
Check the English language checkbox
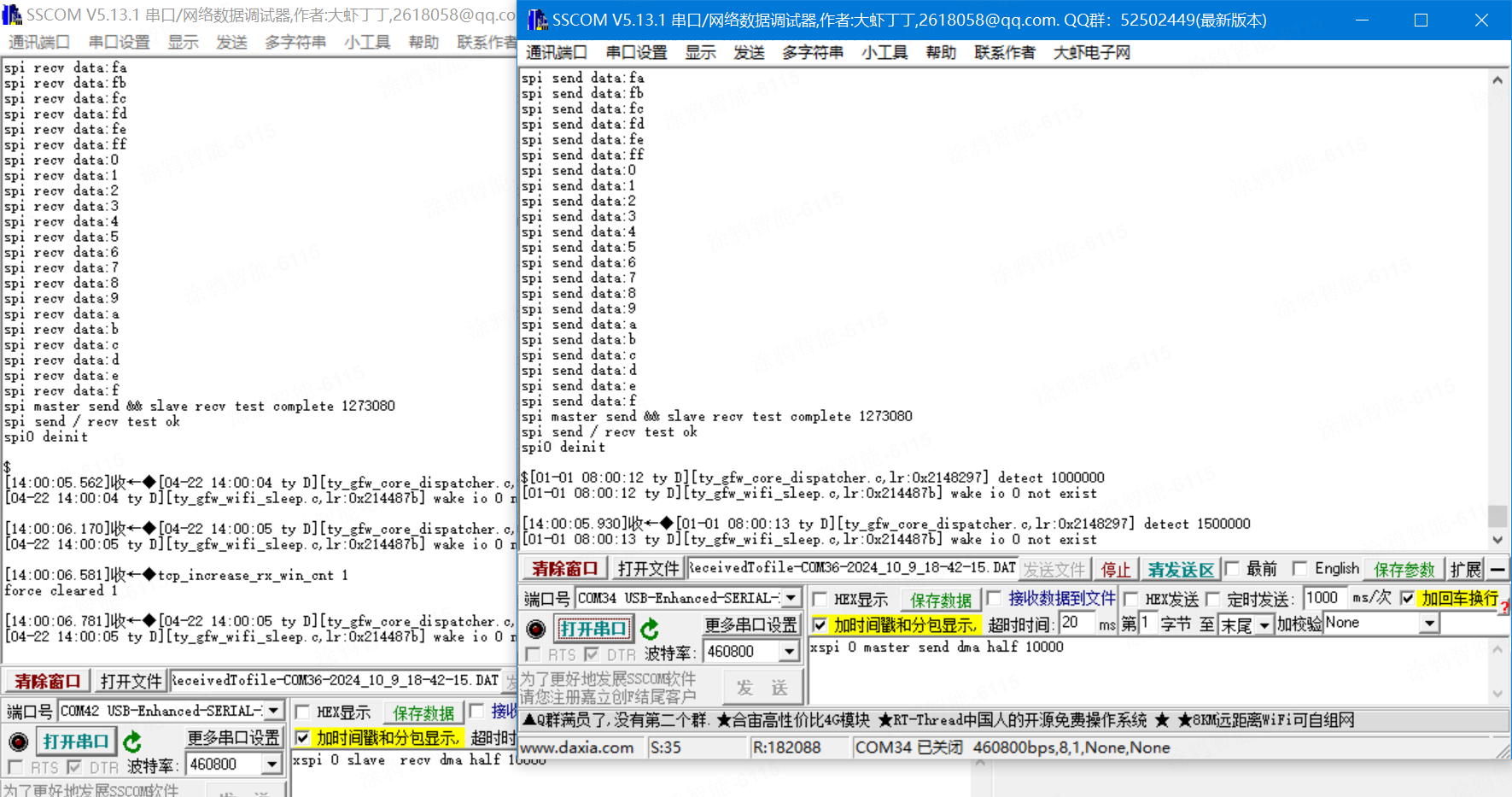point(1299,569)
